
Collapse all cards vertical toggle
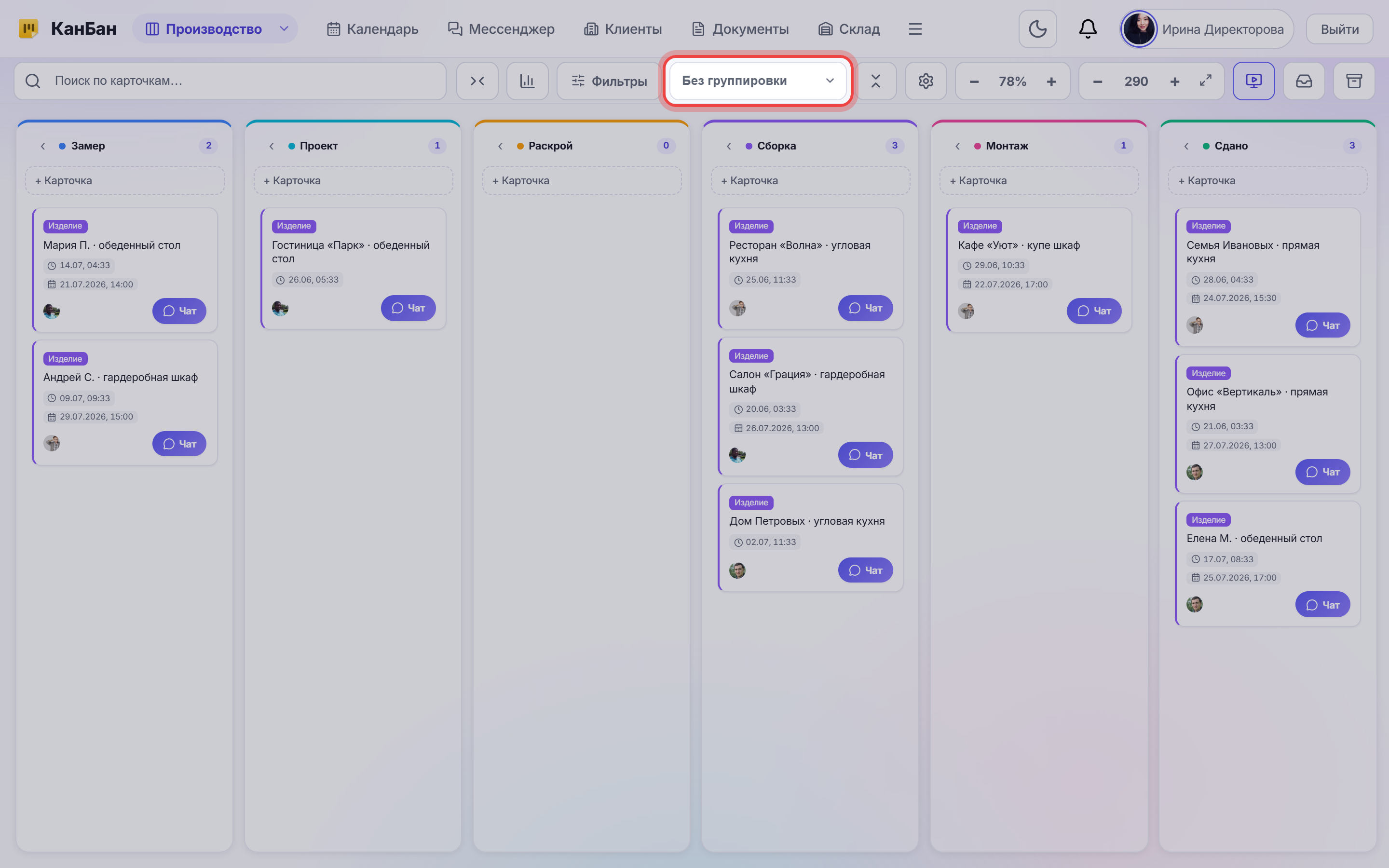pos(875,81)
